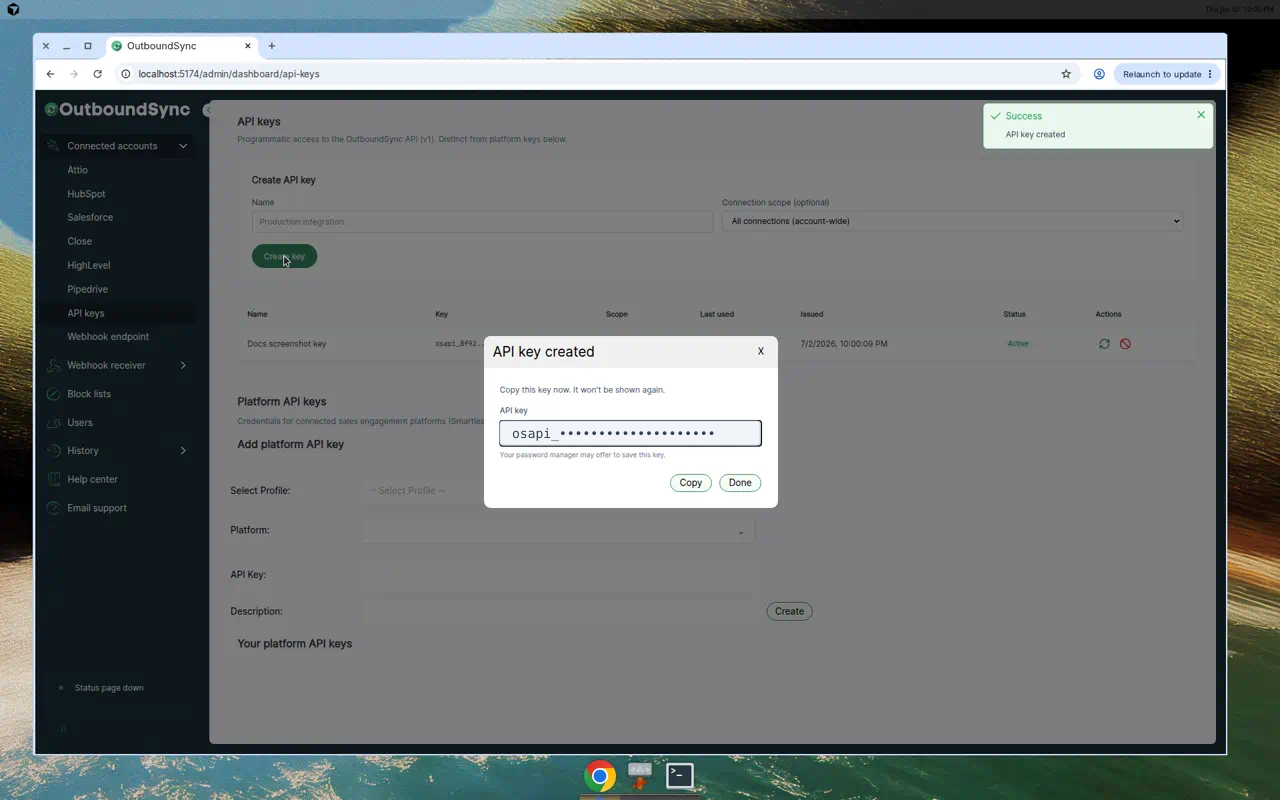Open Attio in the sidebar
This screenshot has width=1280, height=800.
pyautogui.click(x=77, y=170)
